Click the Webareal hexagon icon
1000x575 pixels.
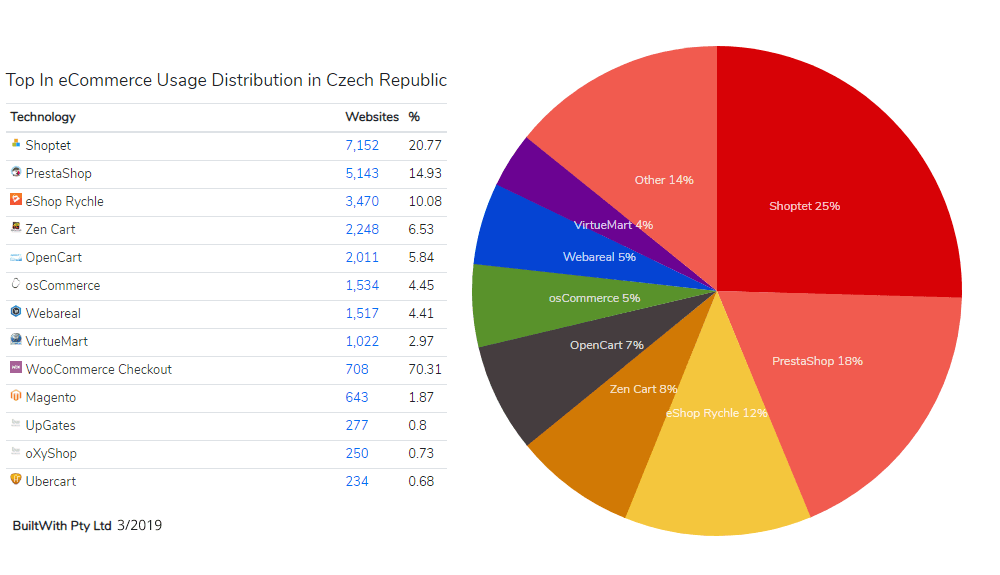coord(16,312)
